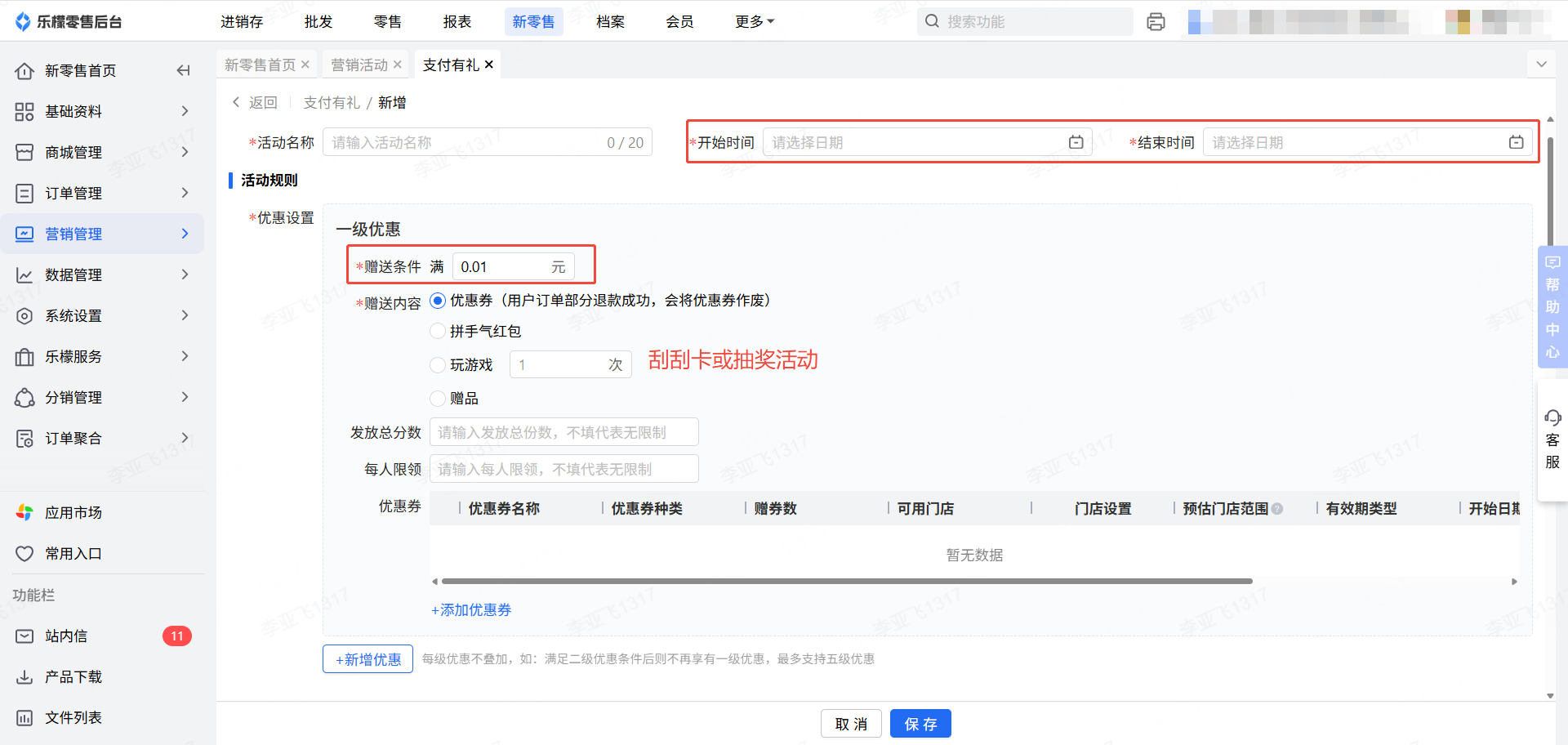Close the 支付有礼 tab
This screenshot has width=1568, height=745.
[489, 65]
